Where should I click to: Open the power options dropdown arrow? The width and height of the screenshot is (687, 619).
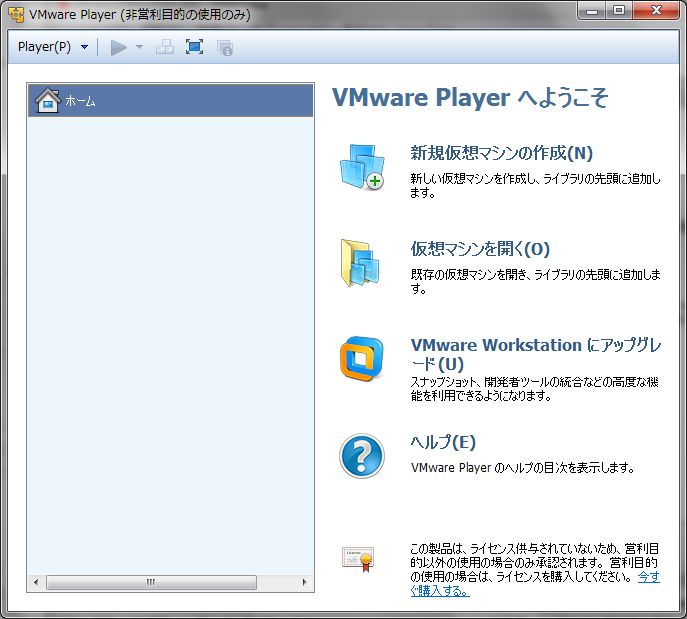pos(139,47)
